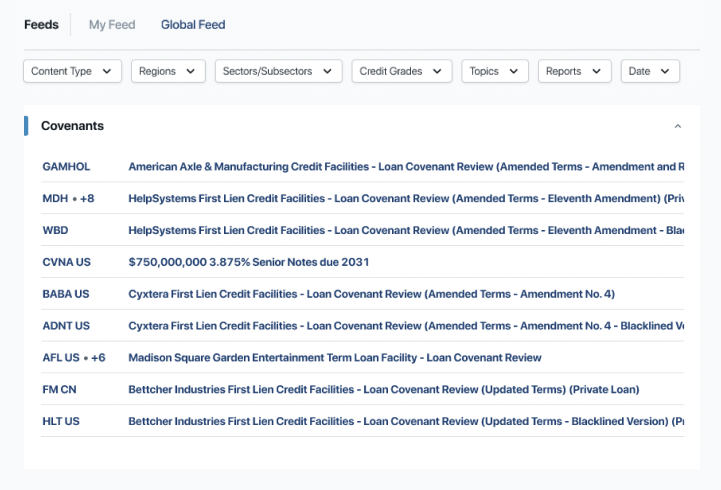This screenshot has height=490, width=721.
Task: Show more tickers via AFL US +6
Action: pos(93,357)
